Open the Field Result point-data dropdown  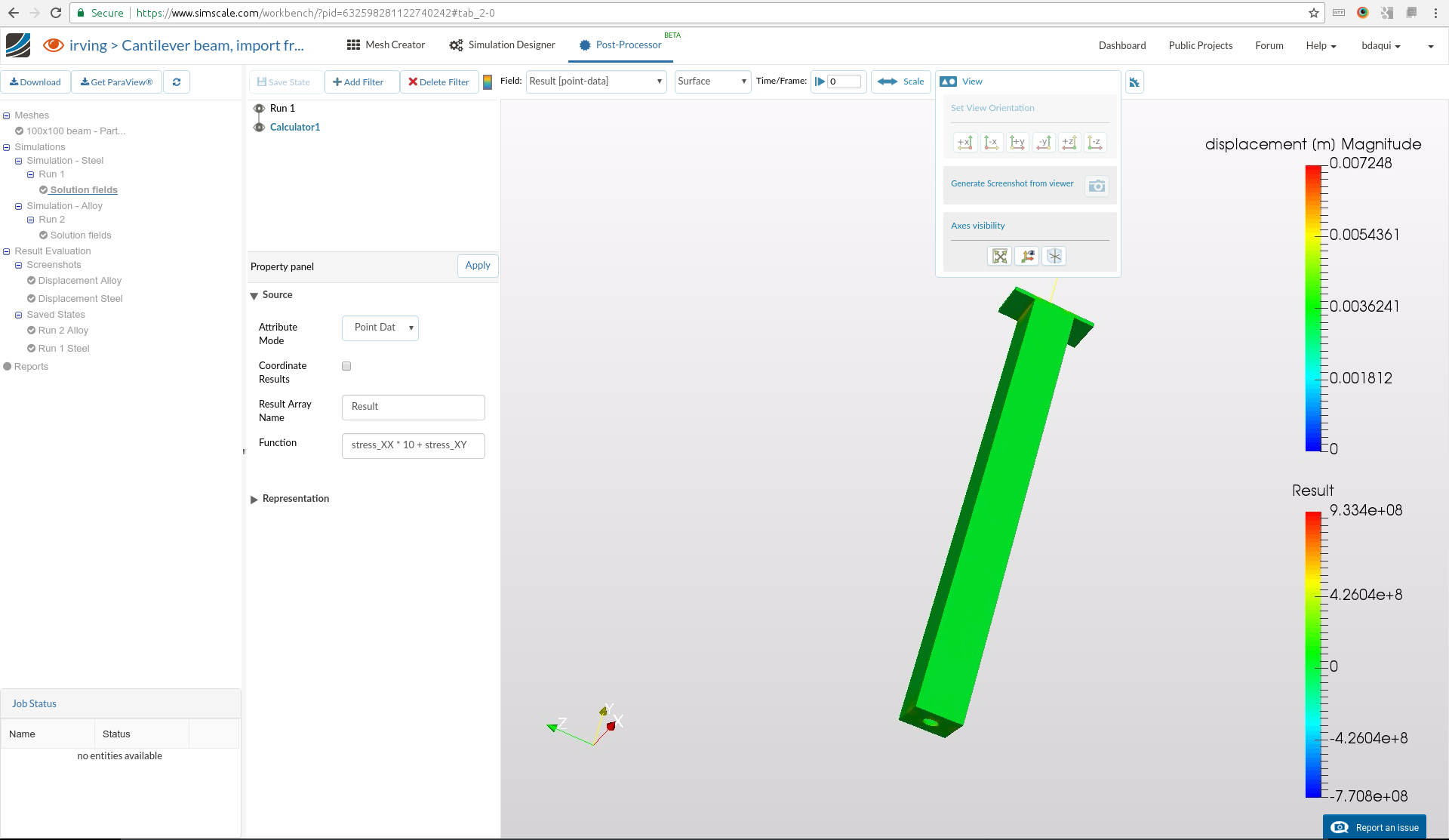595,82
